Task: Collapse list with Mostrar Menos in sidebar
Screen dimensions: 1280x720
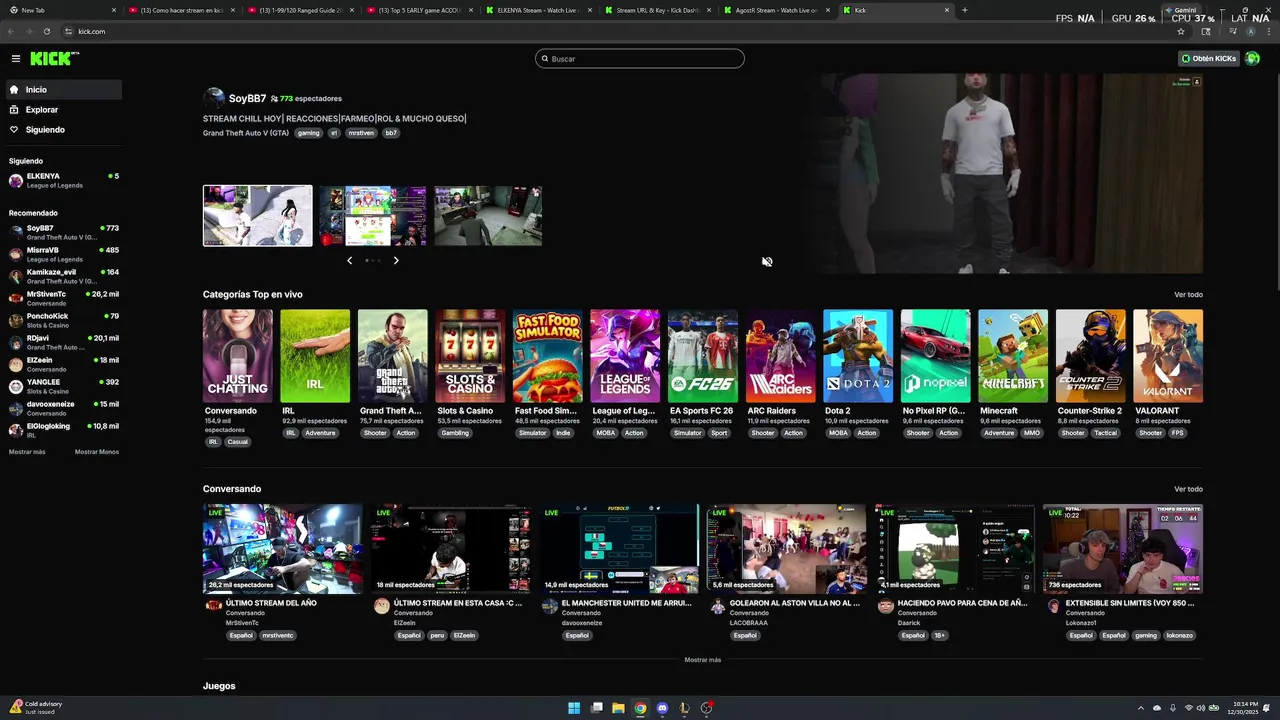Action: 97,452
